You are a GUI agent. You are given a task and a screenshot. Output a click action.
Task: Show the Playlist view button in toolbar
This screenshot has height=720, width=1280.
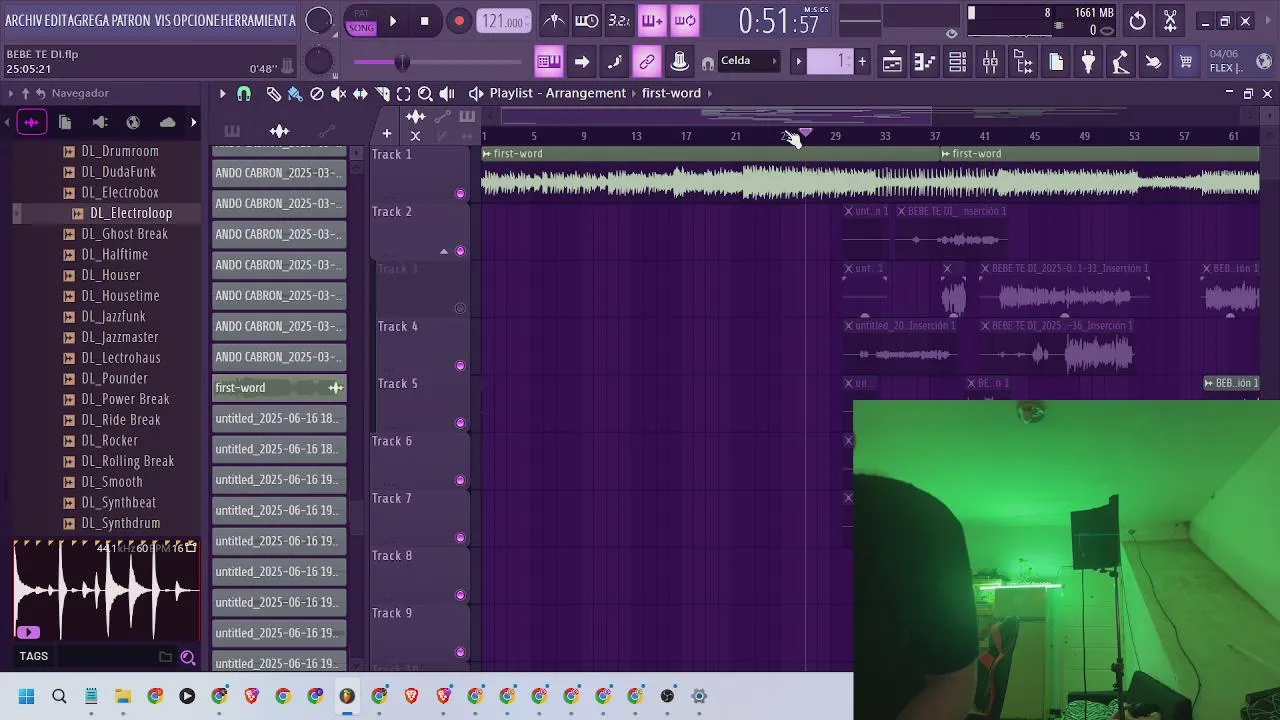pos(892,62)
